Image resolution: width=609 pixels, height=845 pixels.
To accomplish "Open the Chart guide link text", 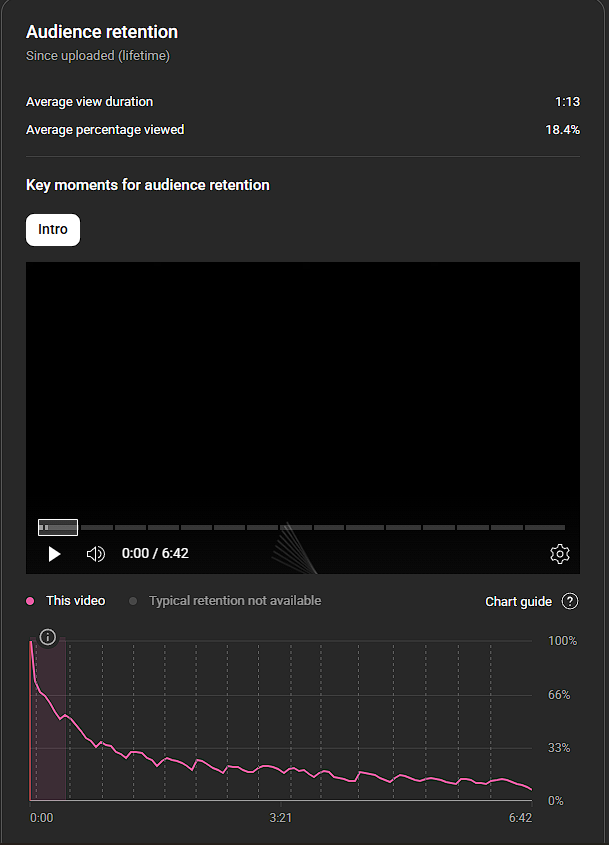I will [518, 601].
